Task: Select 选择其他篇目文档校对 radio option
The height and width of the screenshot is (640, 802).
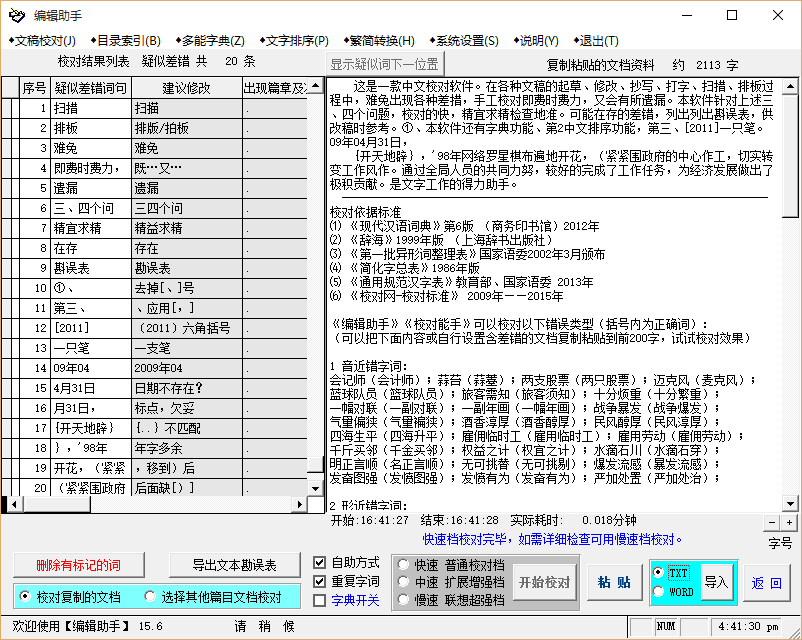Action: (150, 597)
